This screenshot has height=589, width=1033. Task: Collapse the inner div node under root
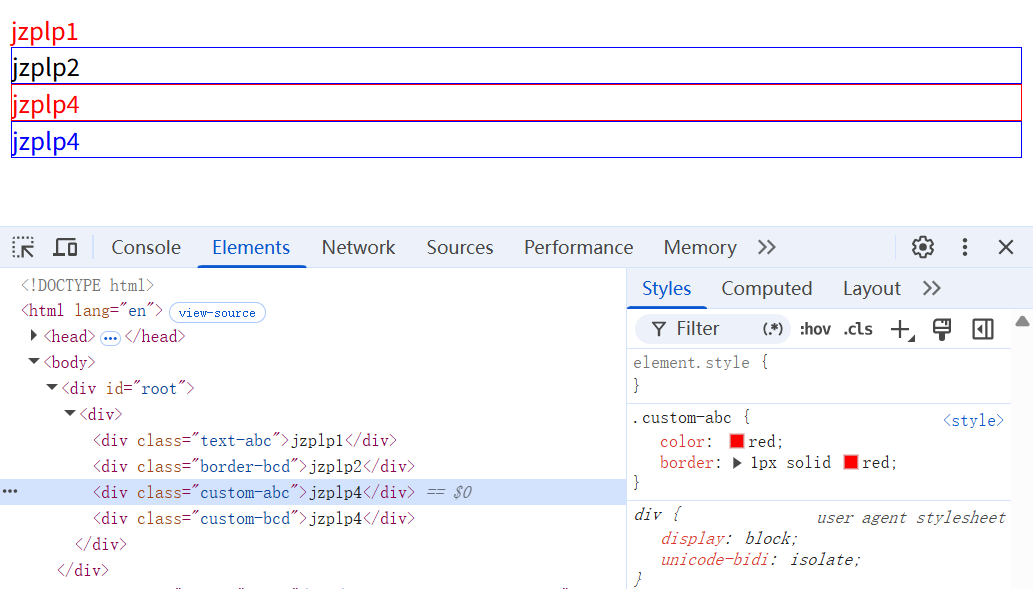pos(69,413)
